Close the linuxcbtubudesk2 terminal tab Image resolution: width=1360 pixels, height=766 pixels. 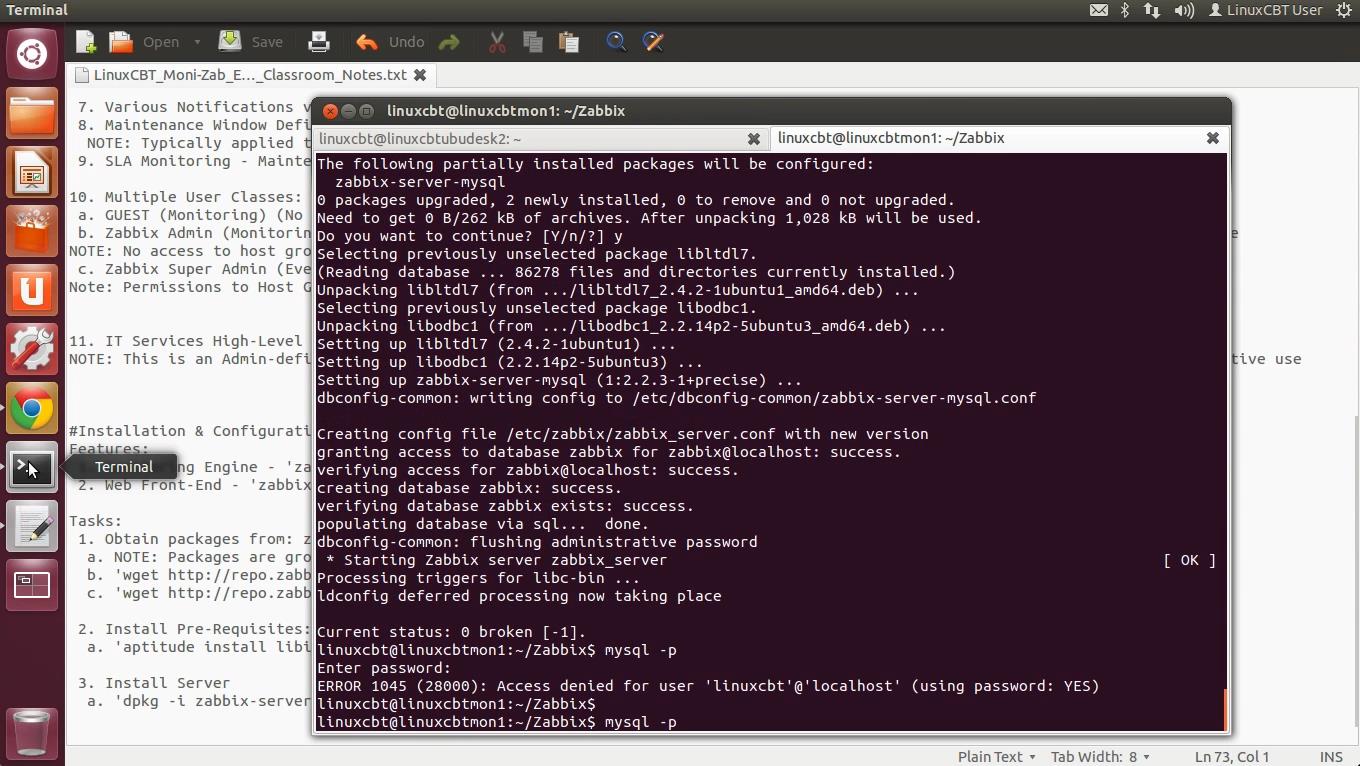point(754,139)
